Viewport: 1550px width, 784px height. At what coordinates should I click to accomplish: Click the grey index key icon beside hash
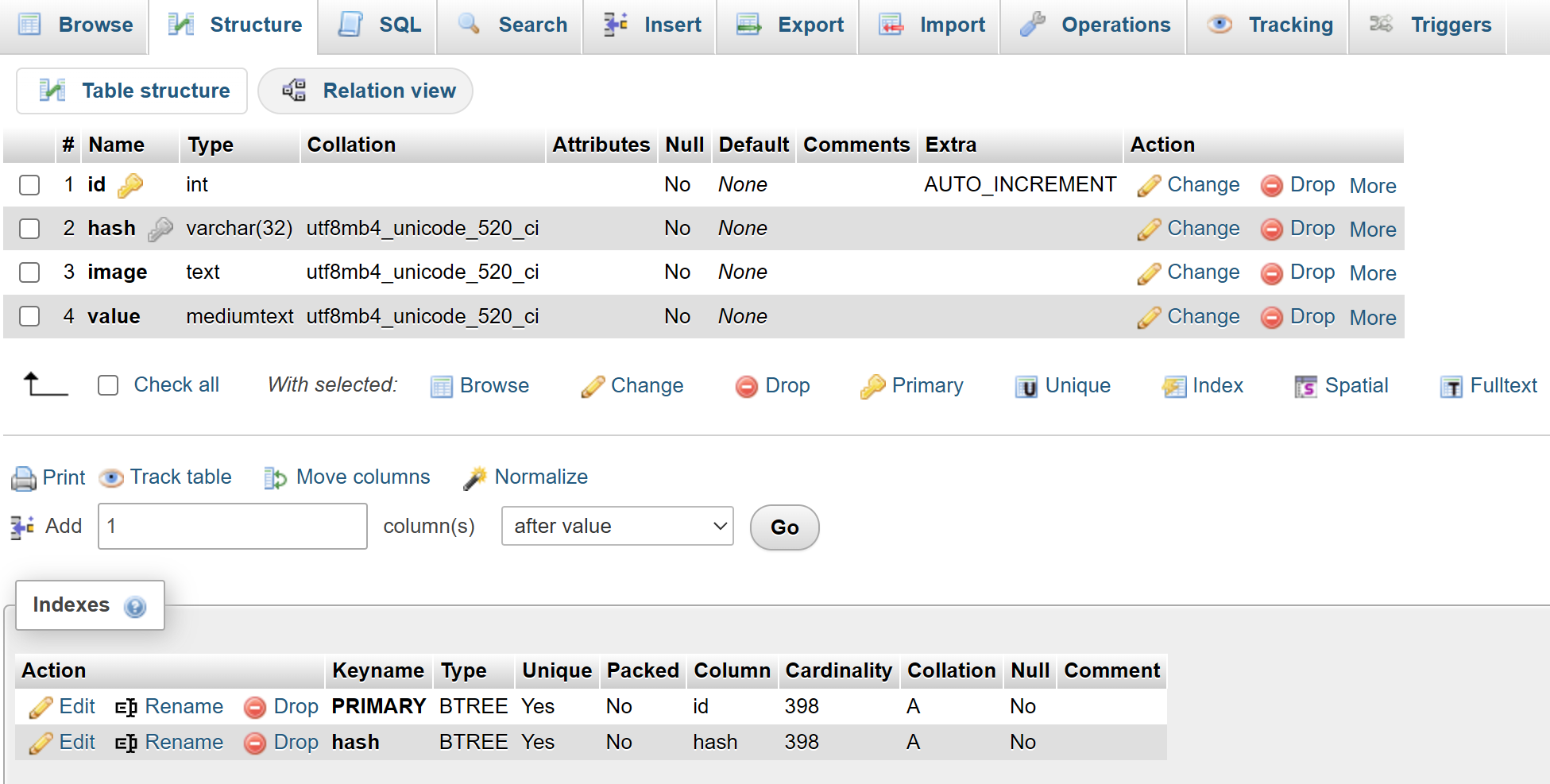click(160, 229)
